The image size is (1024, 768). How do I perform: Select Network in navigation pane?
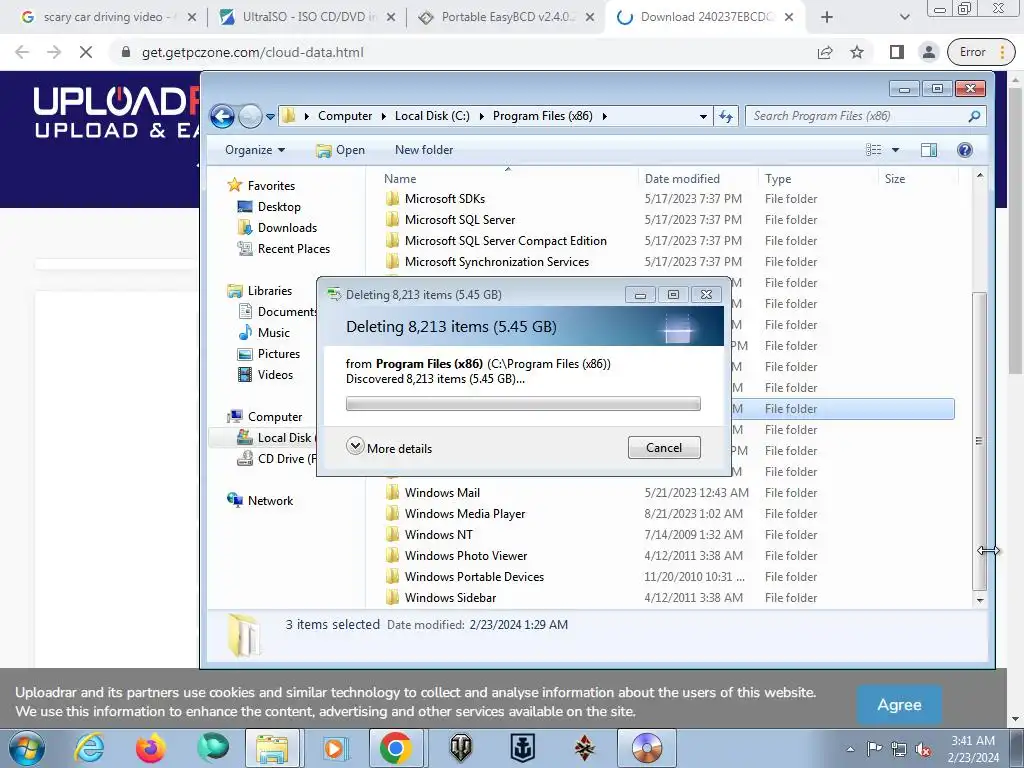tap(270, 500)
